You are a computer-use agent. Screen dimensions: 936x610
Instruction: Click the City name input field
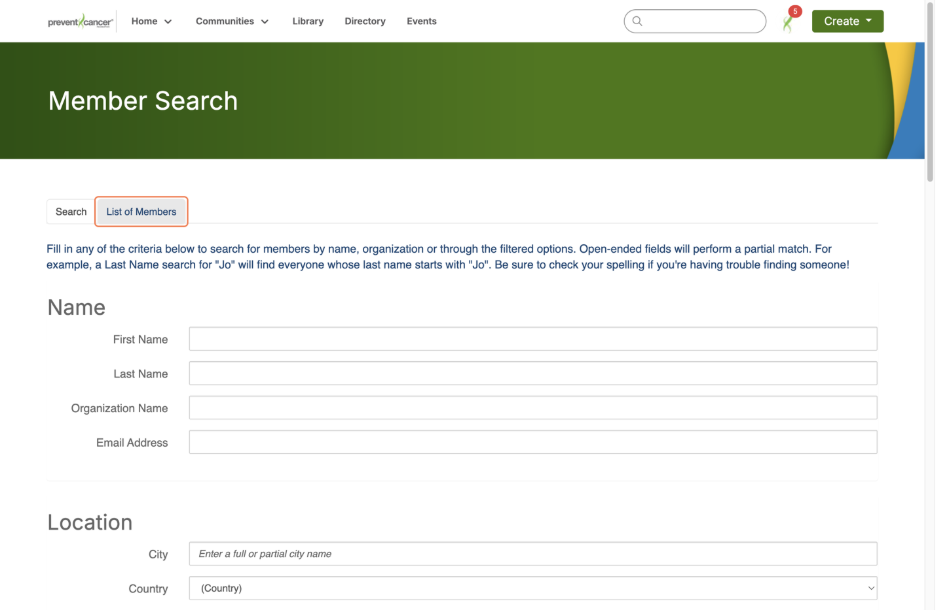pyautogui.click(x=533, y=554)
